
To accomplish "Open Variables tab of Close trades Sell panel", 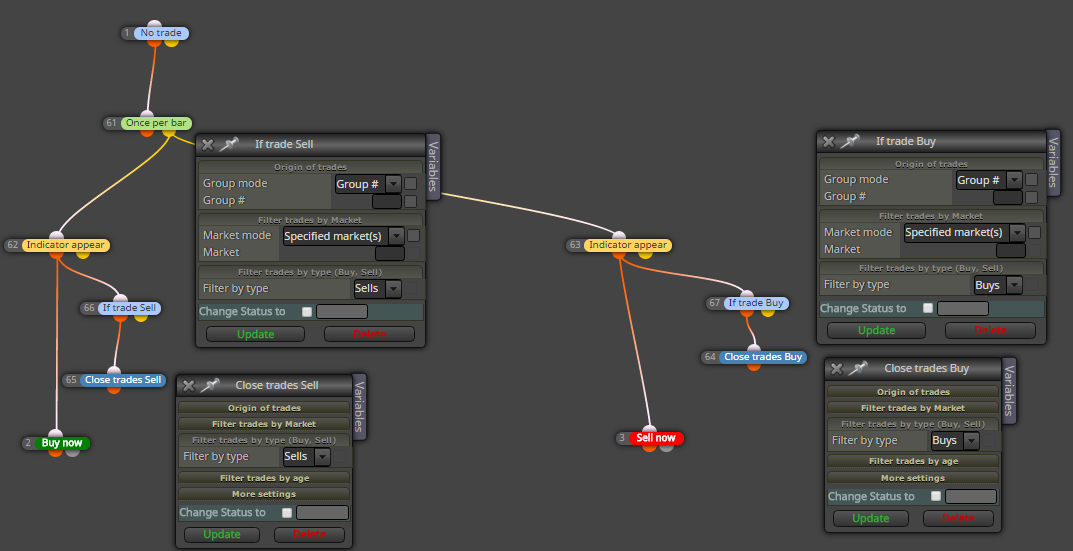I will point(360,407).
